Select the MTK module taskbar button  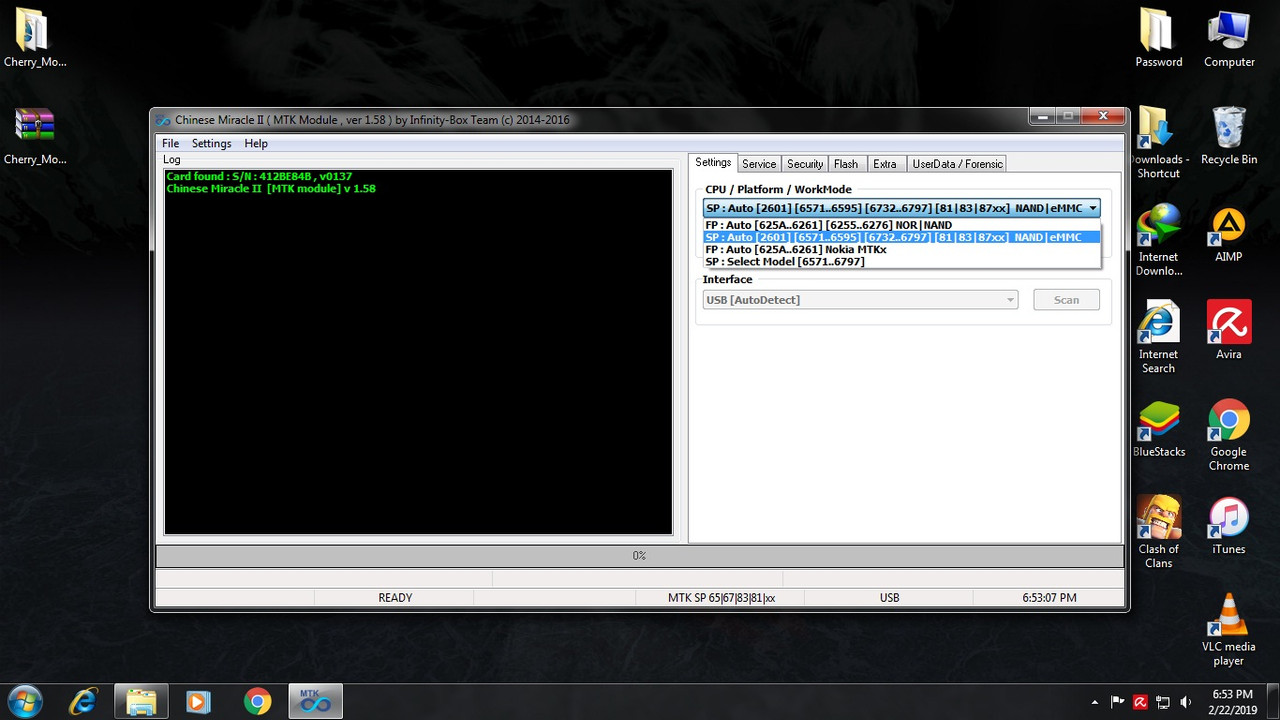316,701
